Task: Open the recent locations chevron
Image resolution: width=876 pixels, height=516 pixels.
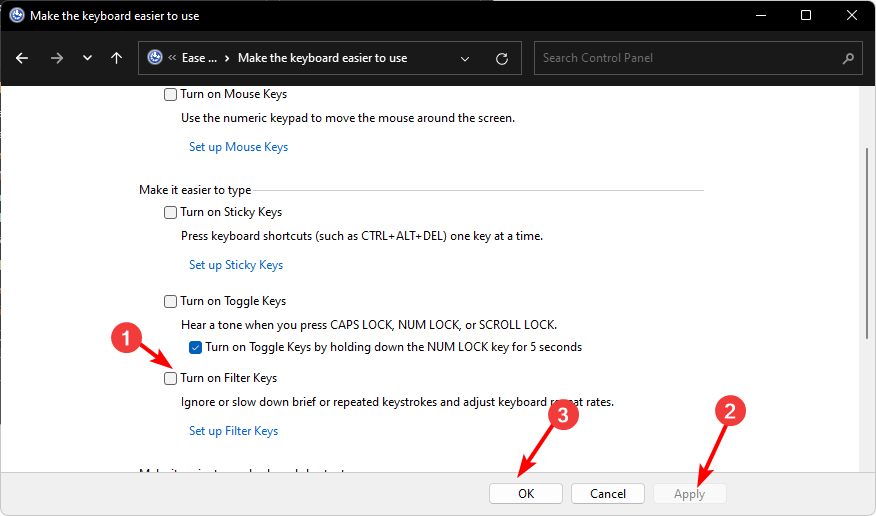Action: coord(87,58)
